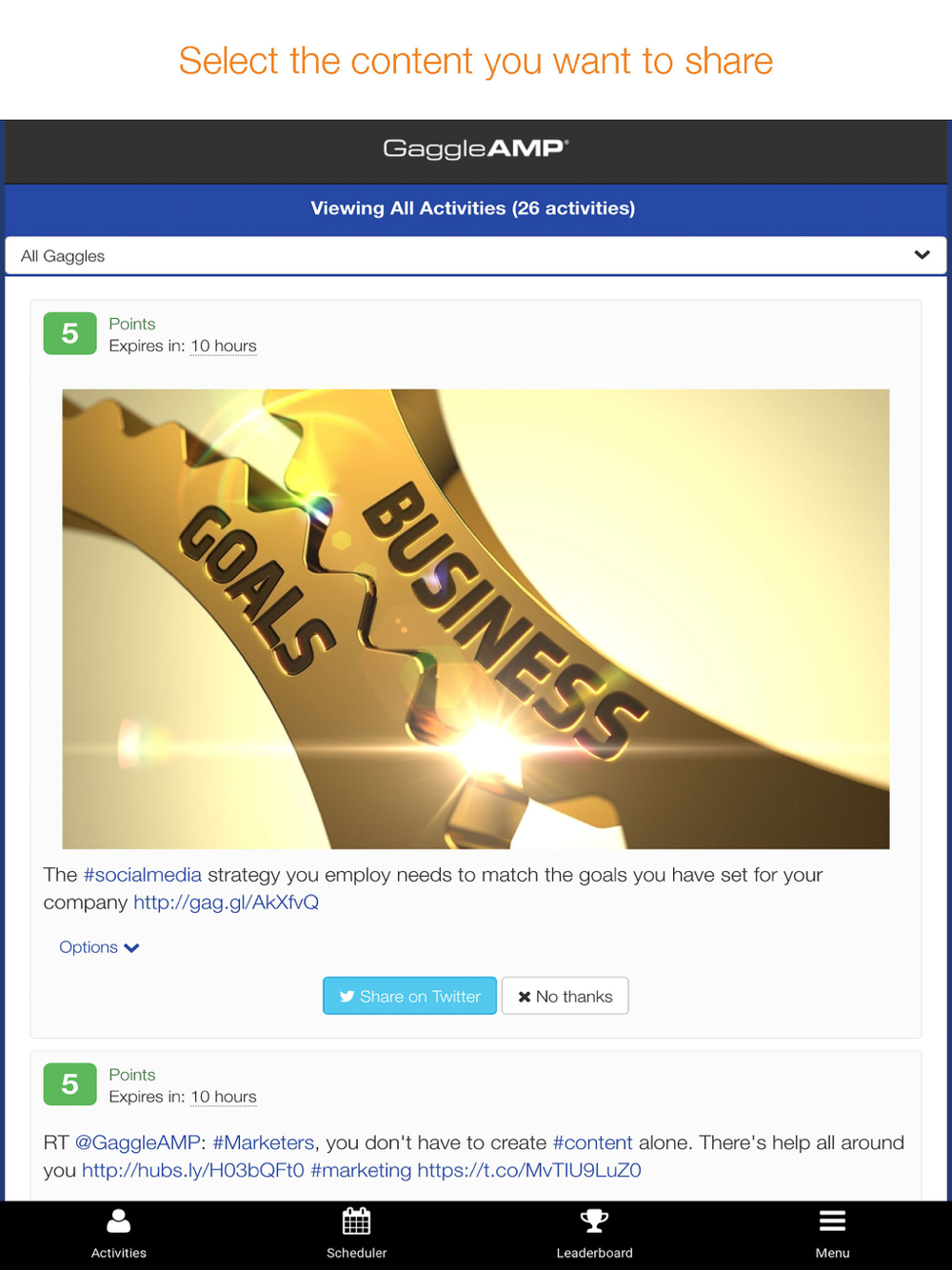This screenshot has width=952, height=1270.
Task: Share the post on Twitter
Action: [x=409, y=996]
